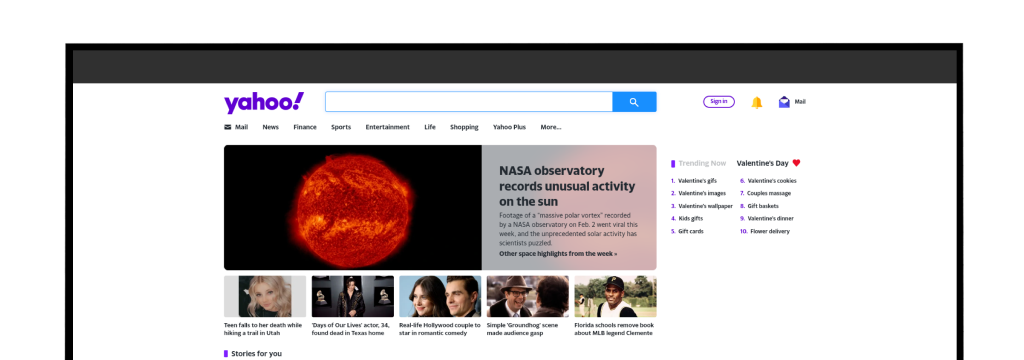The width and height of the screenshot is (1024, 360).
Task: Open 'Days of Our Lives' actor thumbnail
Action: point(353,297)
